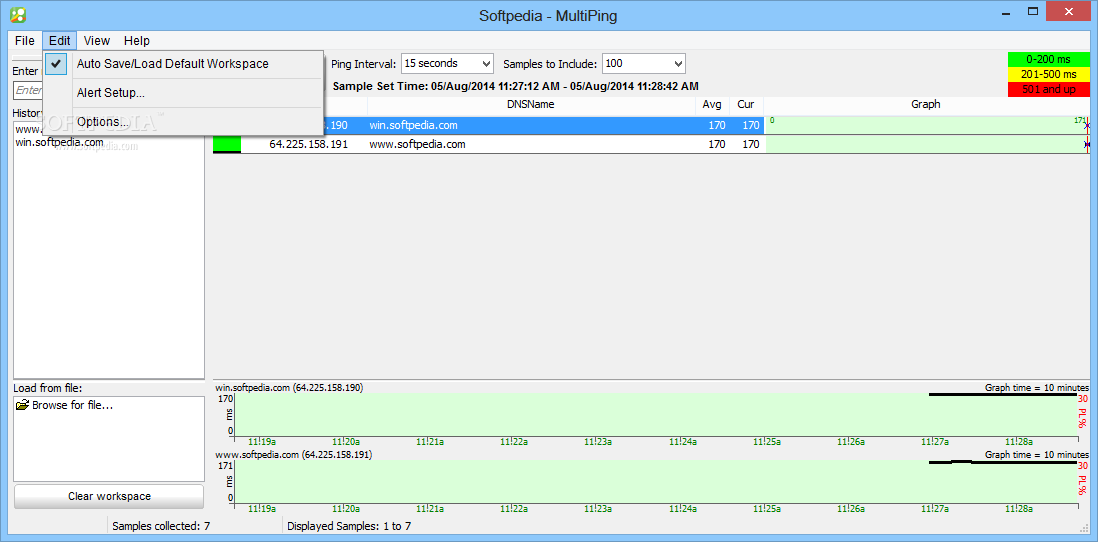The image size is (1098, 542).
Task: Click IP address 64.225.158.191 cell
Action: click(308, 145)
